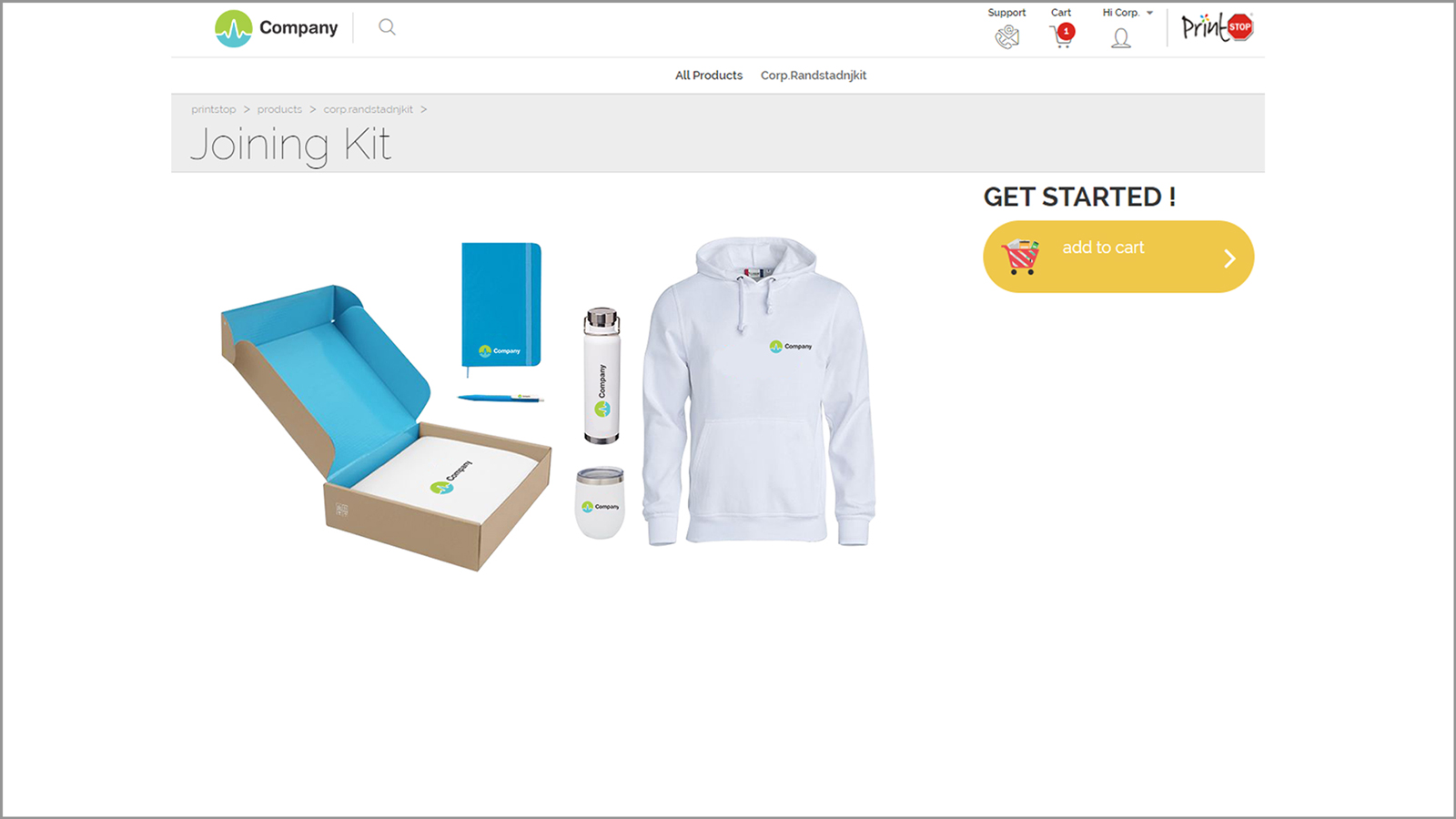Click the Cart label text
Image resolution: width=1456 pixels, height=819 pixels.
point(1061,13)
